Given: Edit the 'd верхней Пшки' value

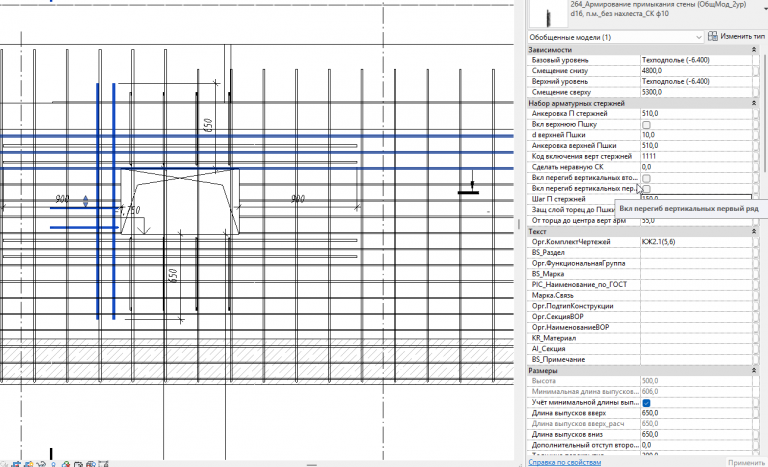Looking at the screenshot, I should 696,135.
